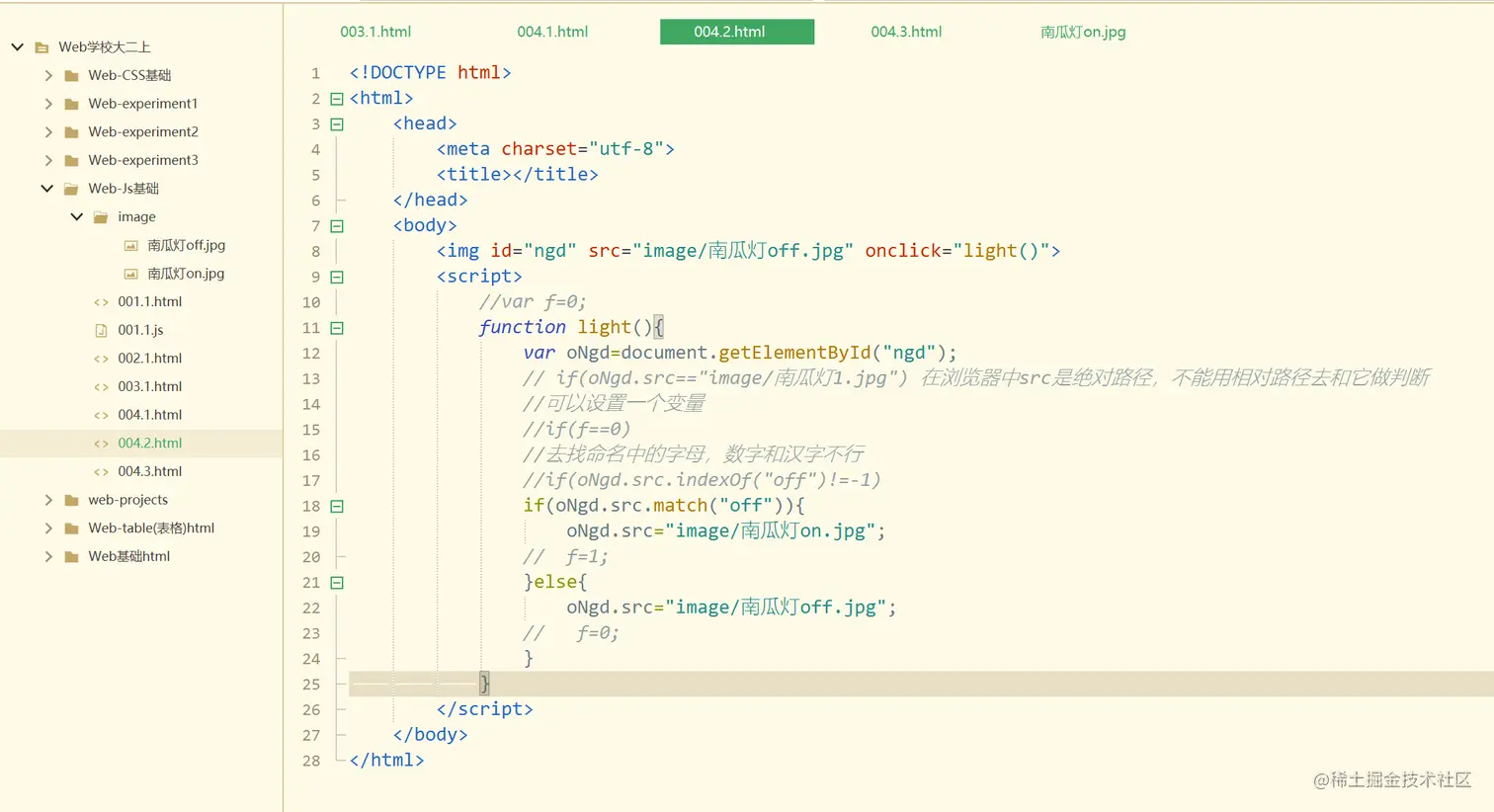Expand the Web-CSS基础 folder arrow
The width and height of the screenshot is (1494, 812).
coord(48,75)
